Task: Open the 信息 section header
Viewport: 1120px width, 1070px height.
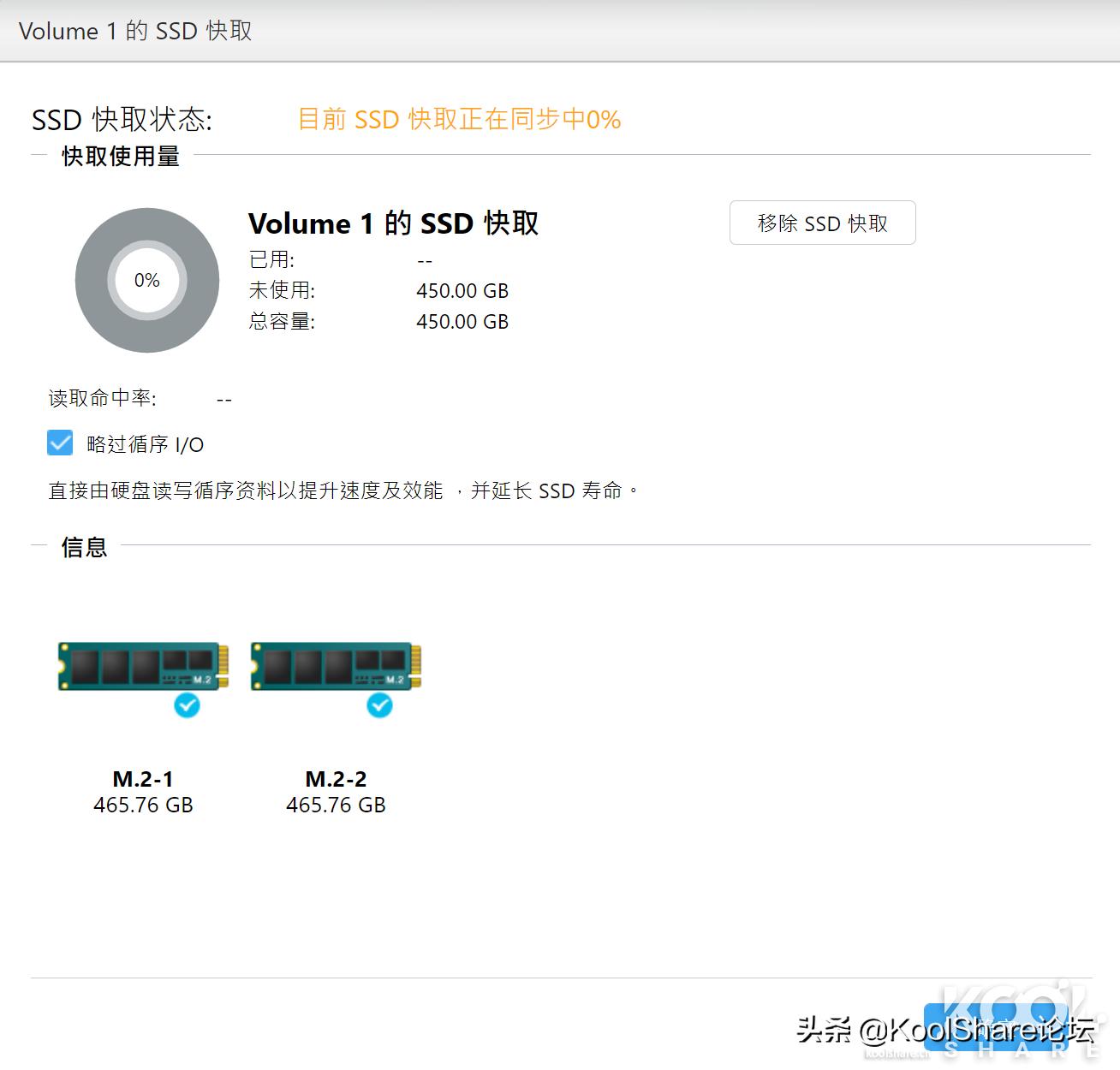Action: pos(82,548)
